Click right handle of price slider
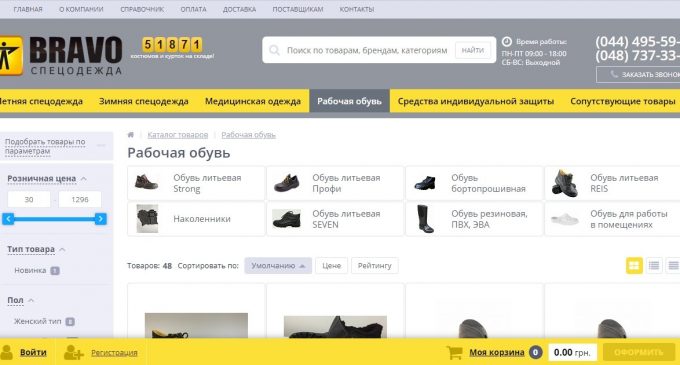This screenshot has width=680, height=365. click(x=100, y=219)
